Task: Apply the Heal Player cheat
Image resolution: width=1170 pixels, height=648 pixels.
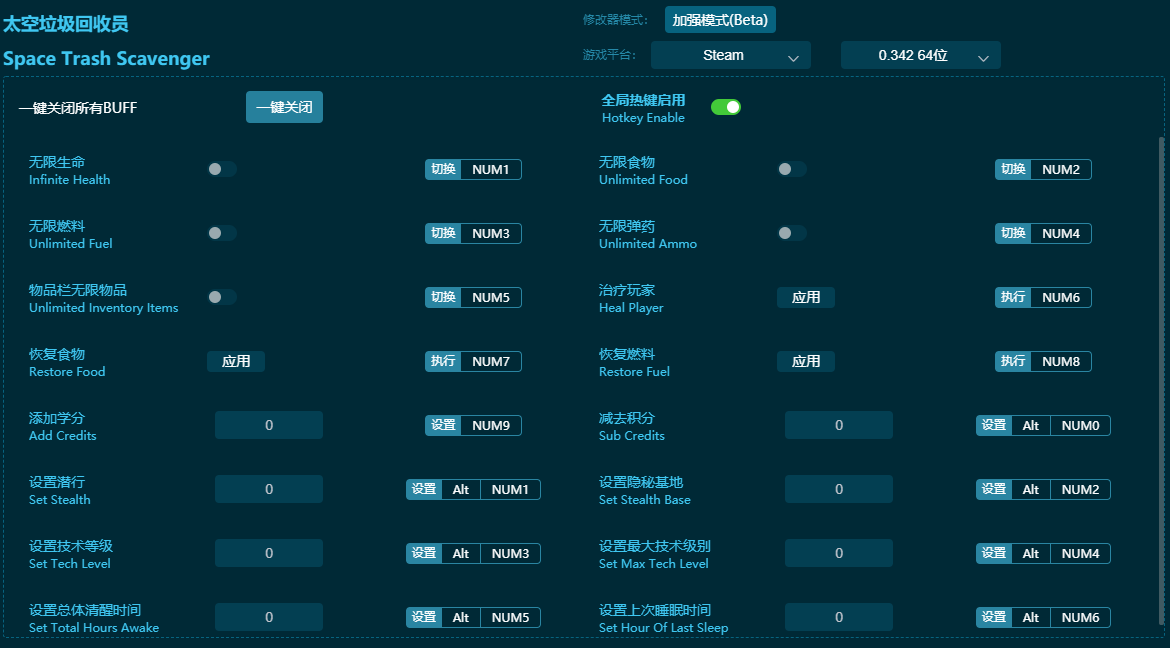Action: tap(805, 297)
